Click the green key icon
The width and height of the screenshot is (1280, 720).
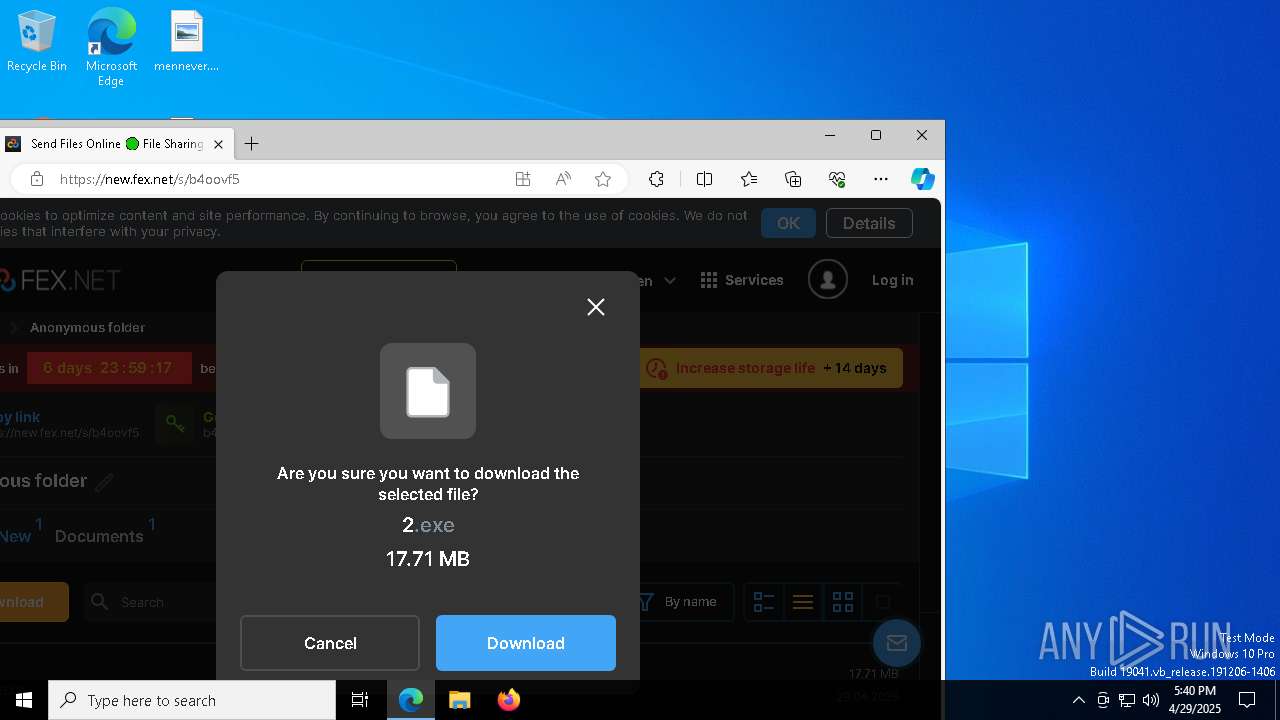tap(175, 424)
